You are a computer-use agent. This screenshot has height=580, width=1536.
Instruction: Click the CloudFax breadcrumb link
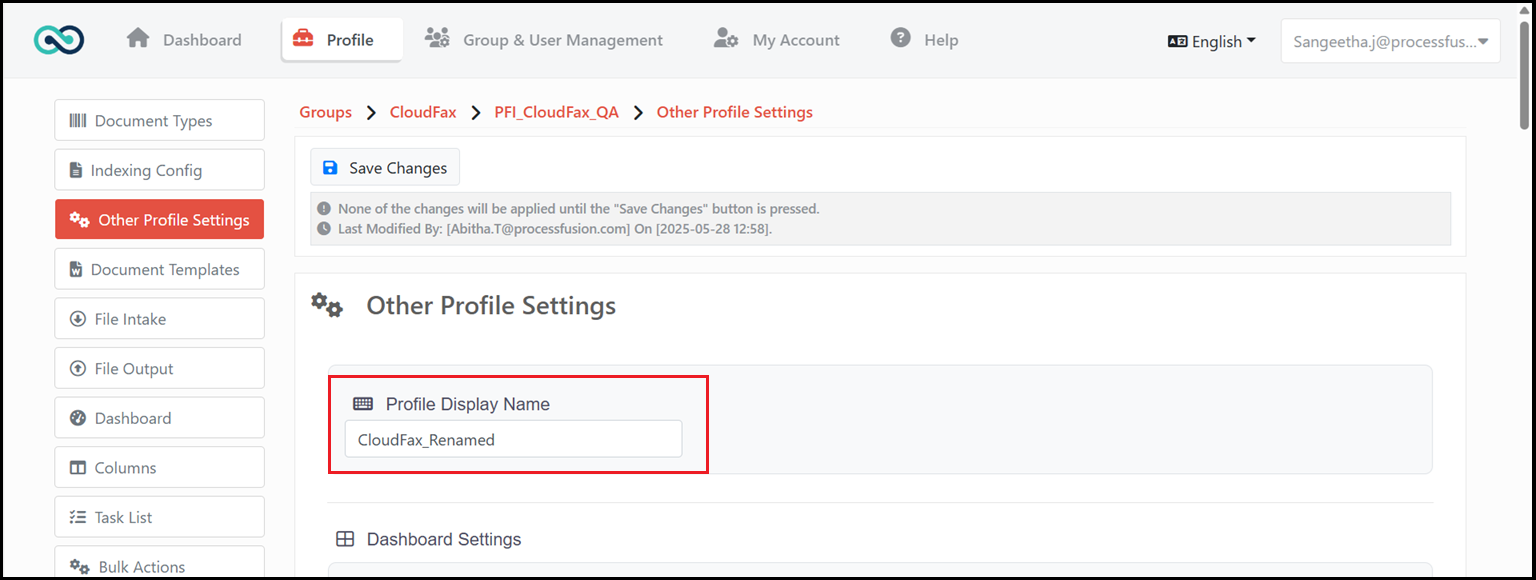tap(423, 112)
